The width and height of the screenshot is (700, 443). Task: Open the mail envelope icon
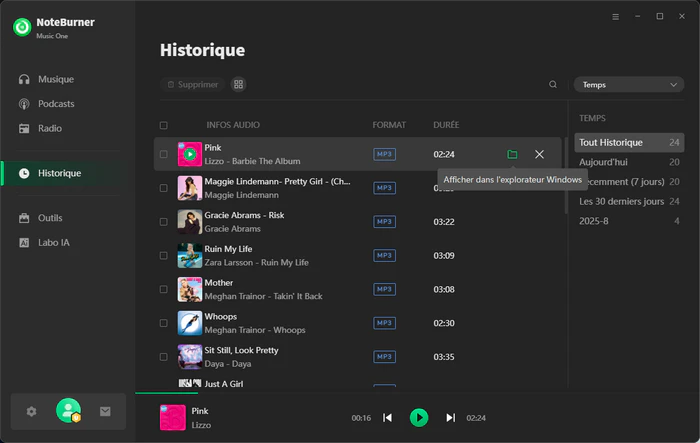point(105,411)
